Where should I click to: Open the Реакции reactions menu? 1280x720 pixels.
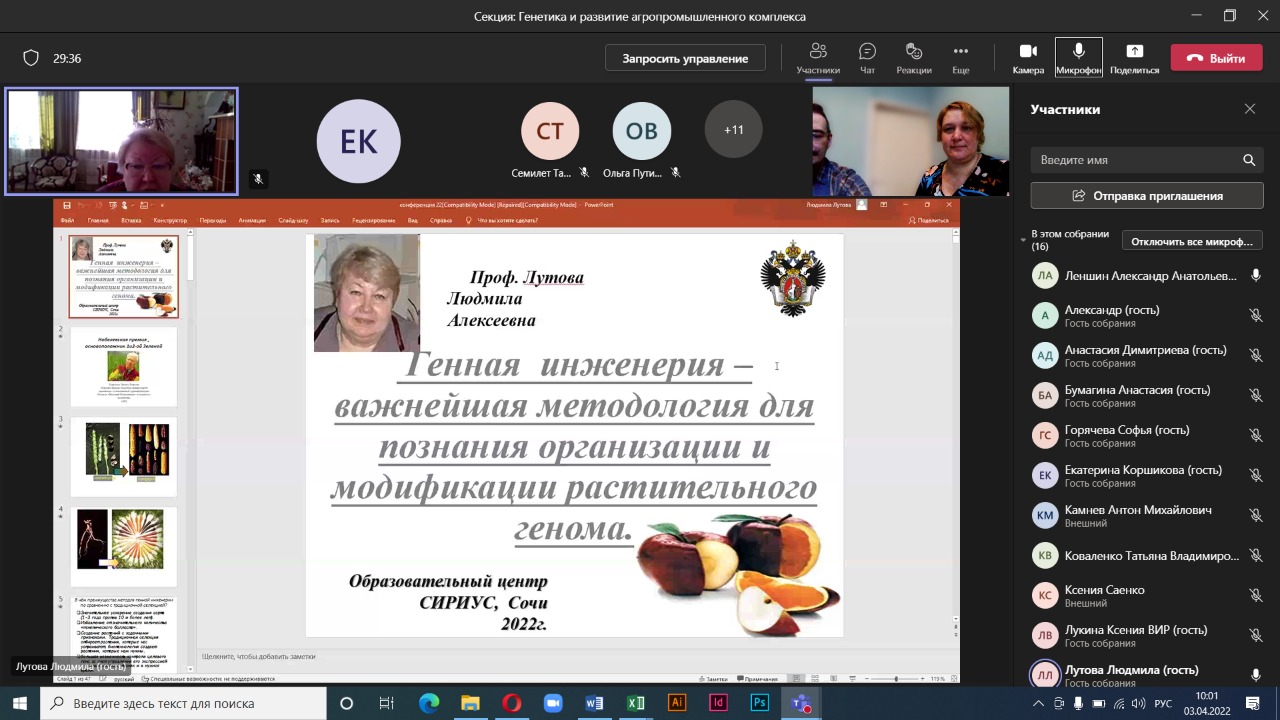pyautogui.click(x=913, y=58)
